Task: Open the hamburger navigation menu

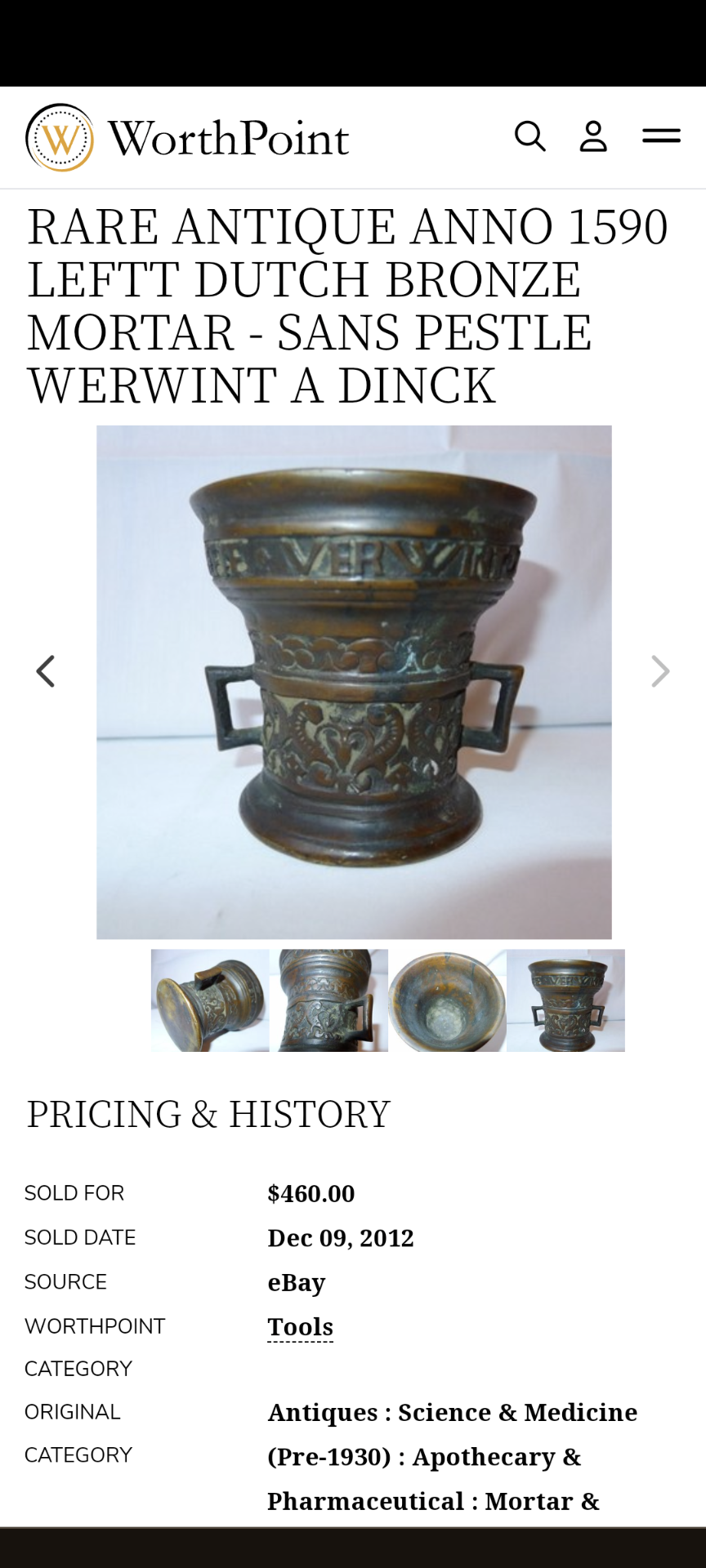Action: point(661,136)
